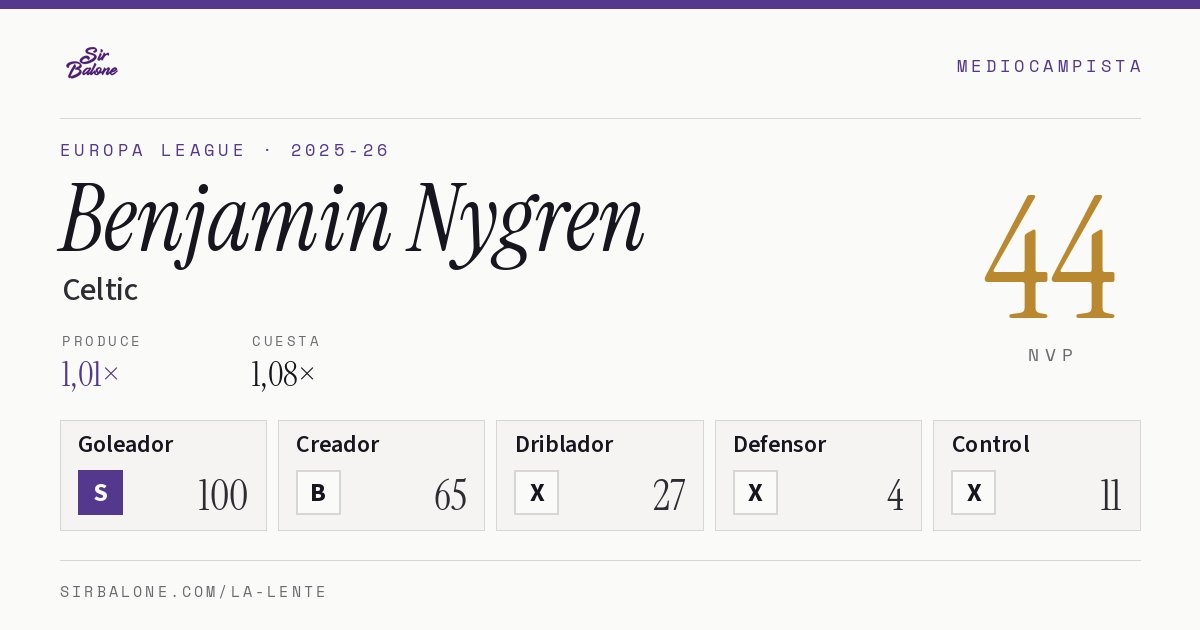The height and width of the screenshot is (630, 1200).
Task: Click the Defensor score 4
Action: [x=895, y=495]
